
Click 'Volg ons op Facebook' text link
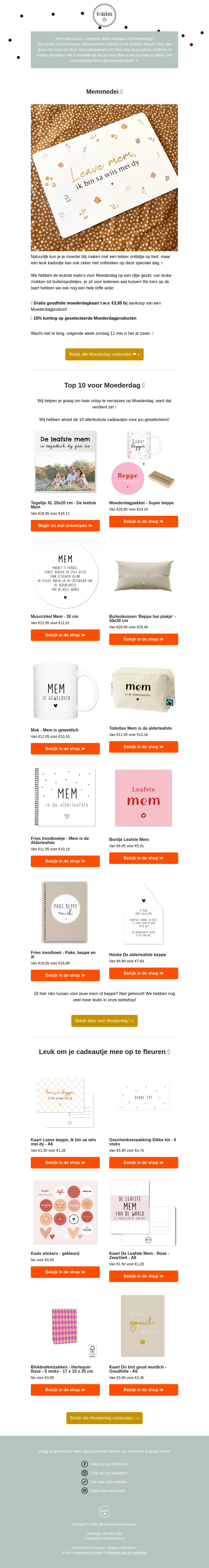coord(108,1464)
